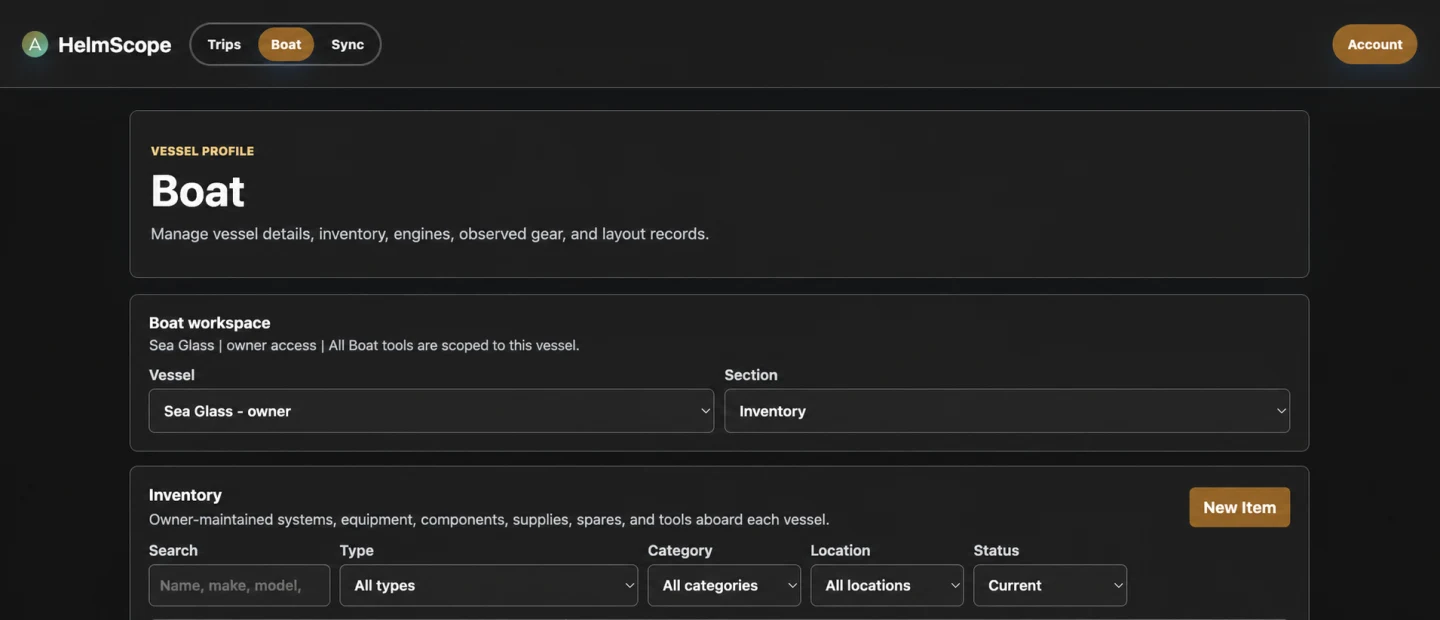The width and height of the screenshot is (1440, 620).
Task: Expand the Vessel dropdown
Action: [x=431, y=411]
